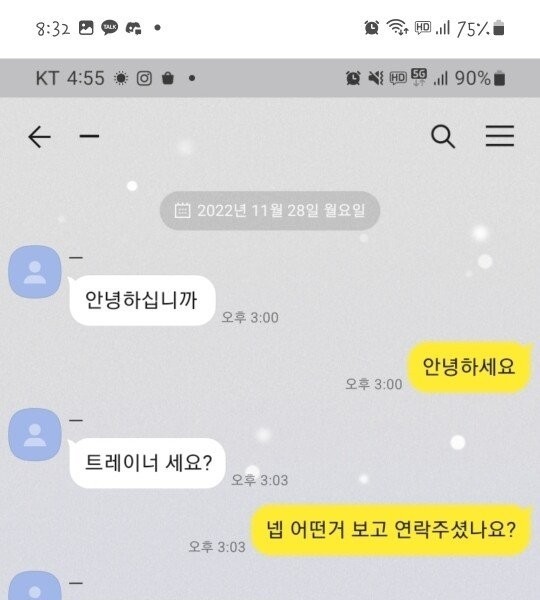Tap the alarm clock icon in top status bar
Image resolution: width=540 pixels, height=600 pixels.
[371, 28]
